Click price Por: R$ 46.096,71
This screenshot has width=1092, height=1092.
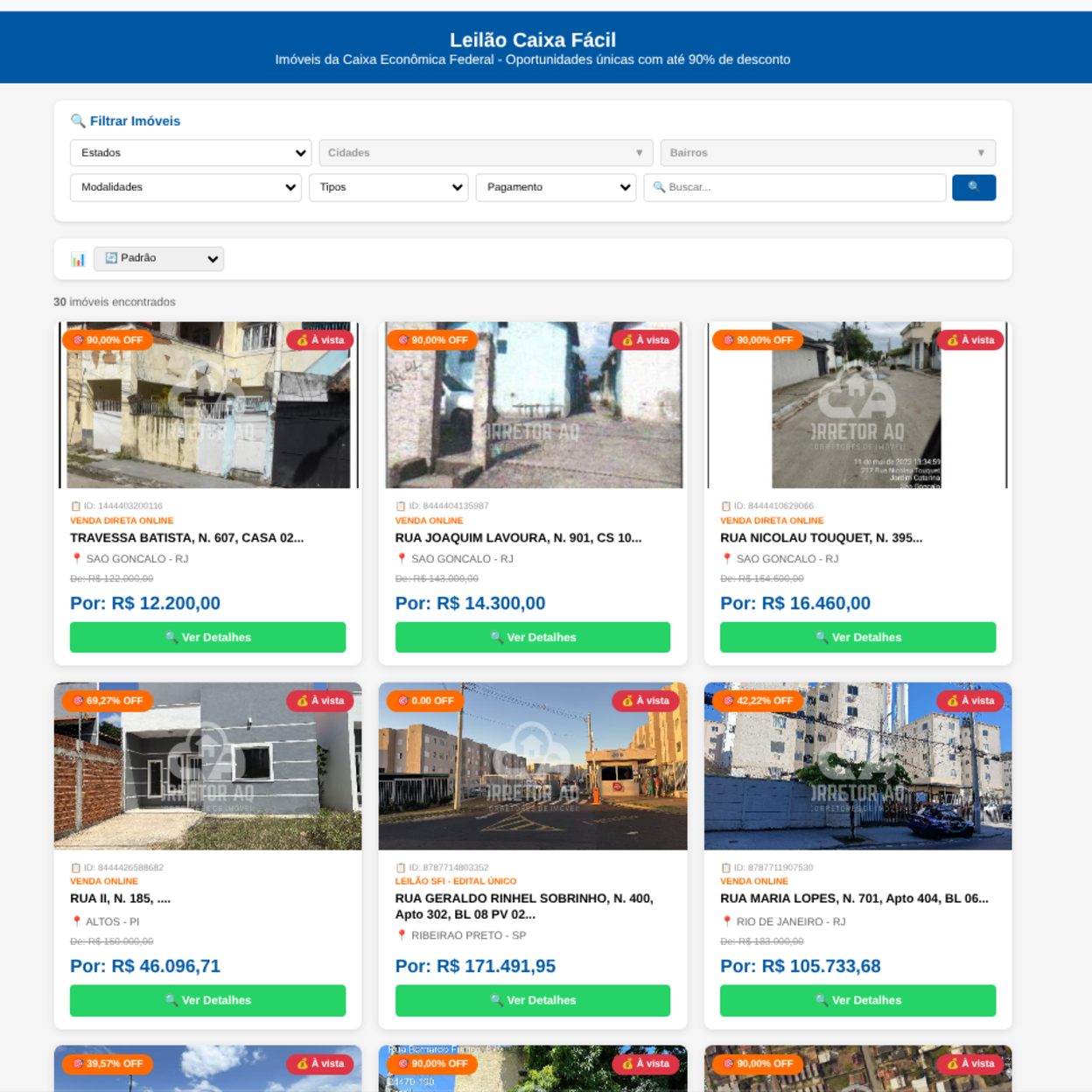[x=145, y=967]
